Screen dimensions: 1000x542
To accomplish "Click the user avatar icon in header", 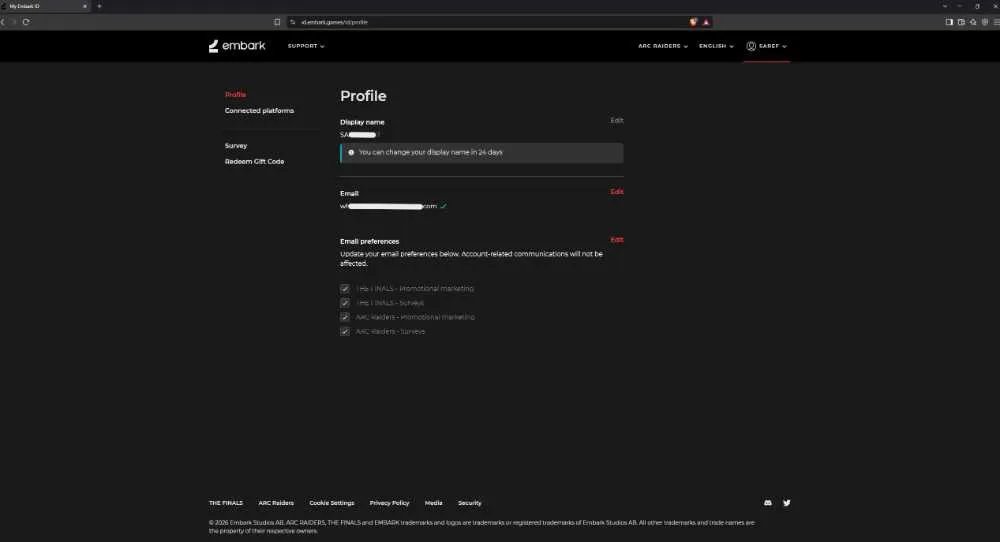I will [x=751, y=46].
